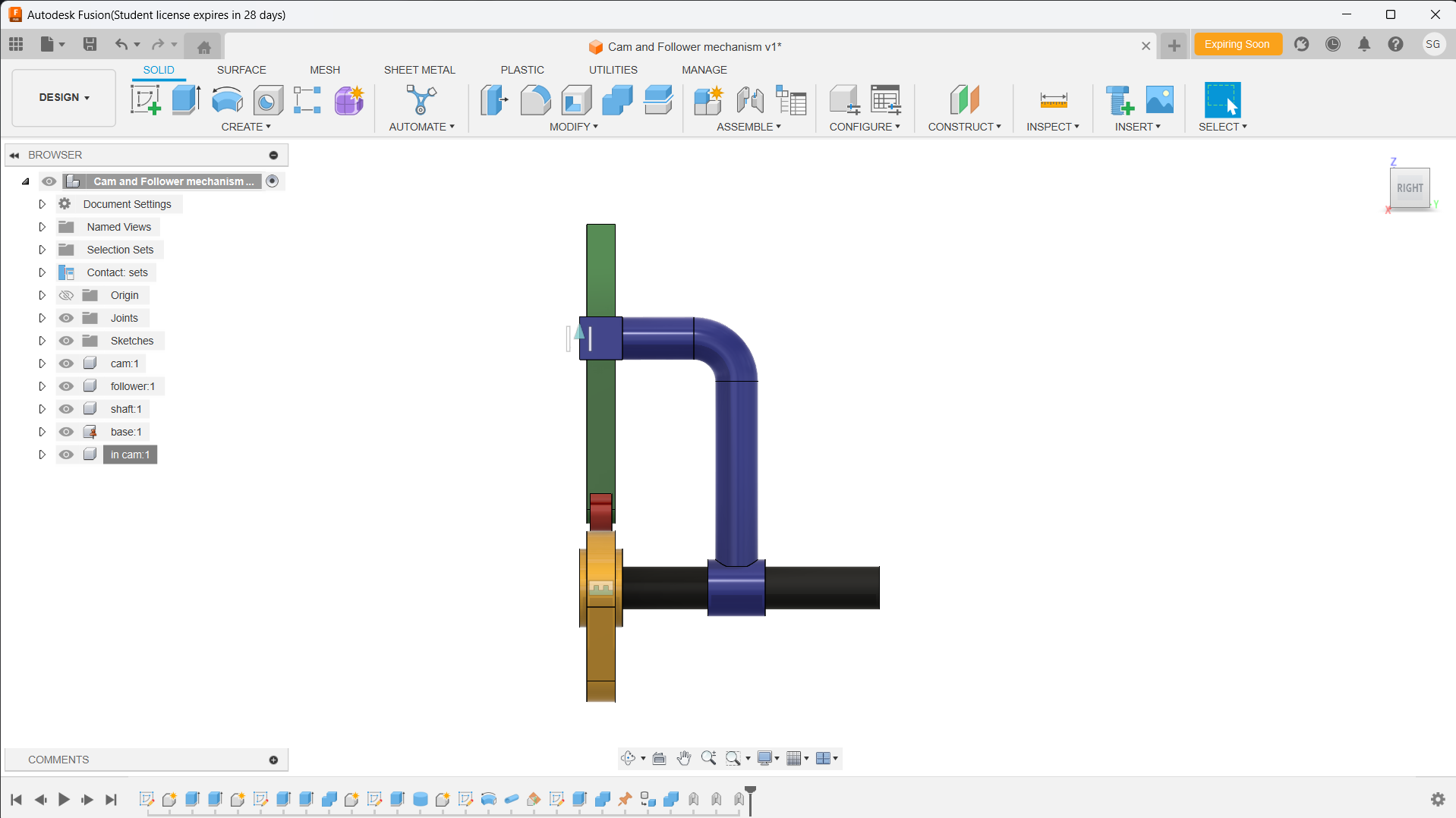Image resolution: width=1456 pixels, height=818 pixels.
Task: Open the MODIFY dropdown menu
Action: pos(574,127)
